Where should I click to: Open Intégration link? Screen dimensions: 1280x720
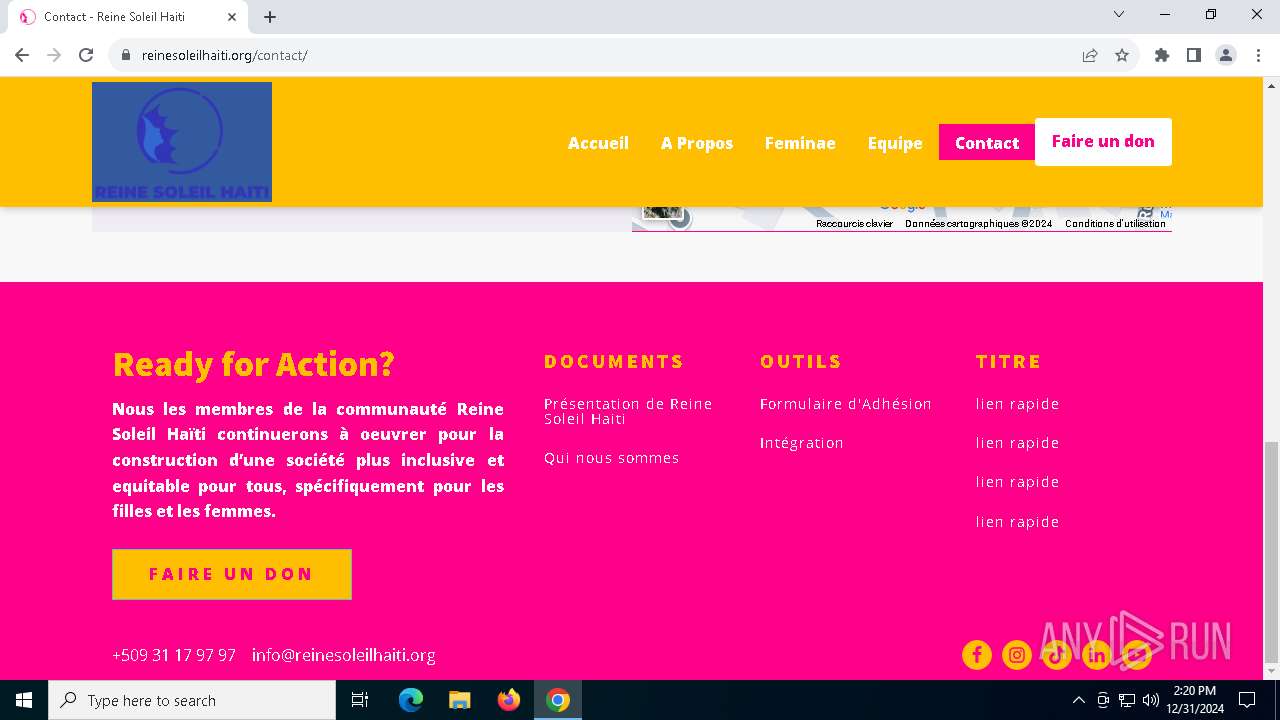802,443
